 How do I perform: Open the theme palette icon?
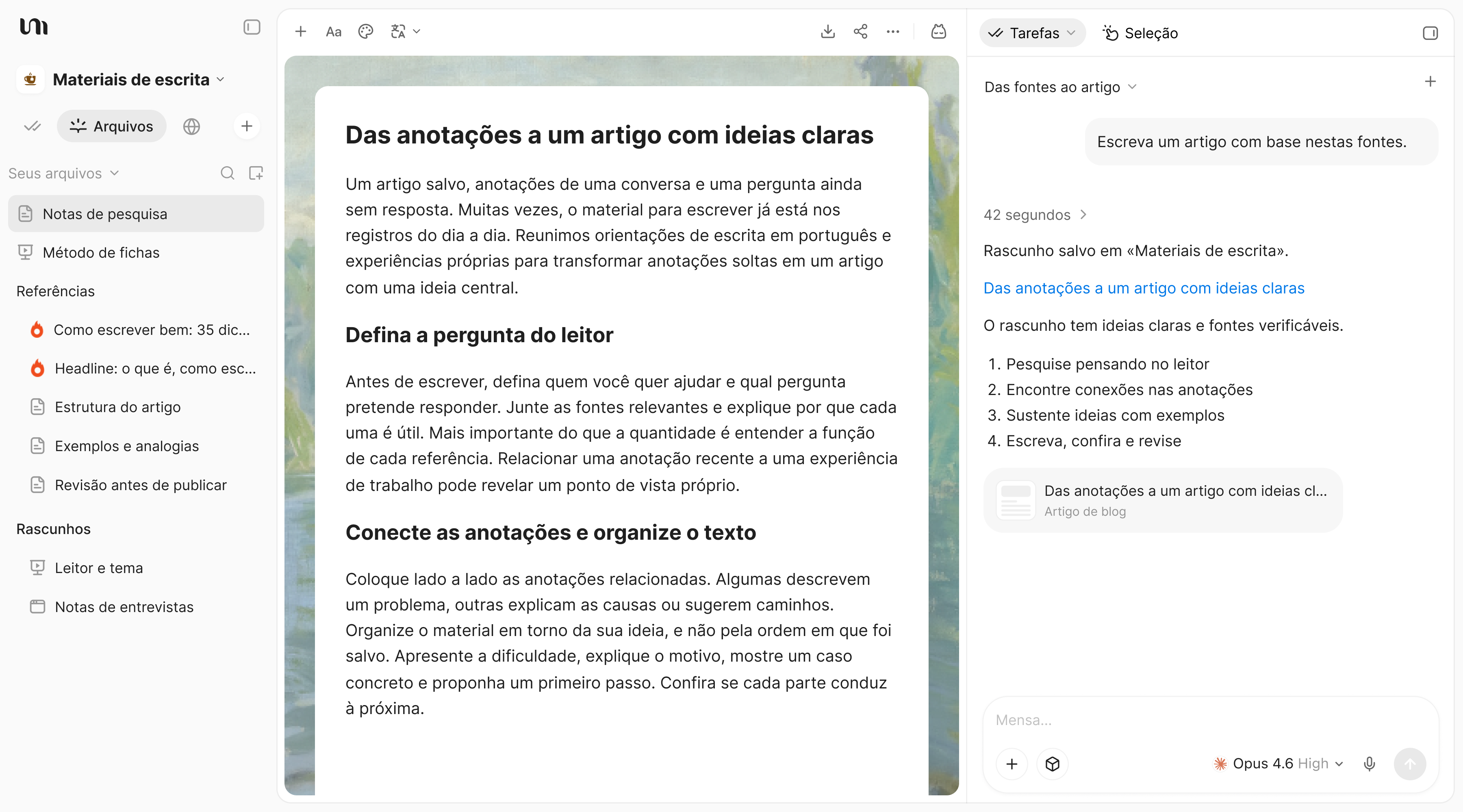click(x=366, y=32)
